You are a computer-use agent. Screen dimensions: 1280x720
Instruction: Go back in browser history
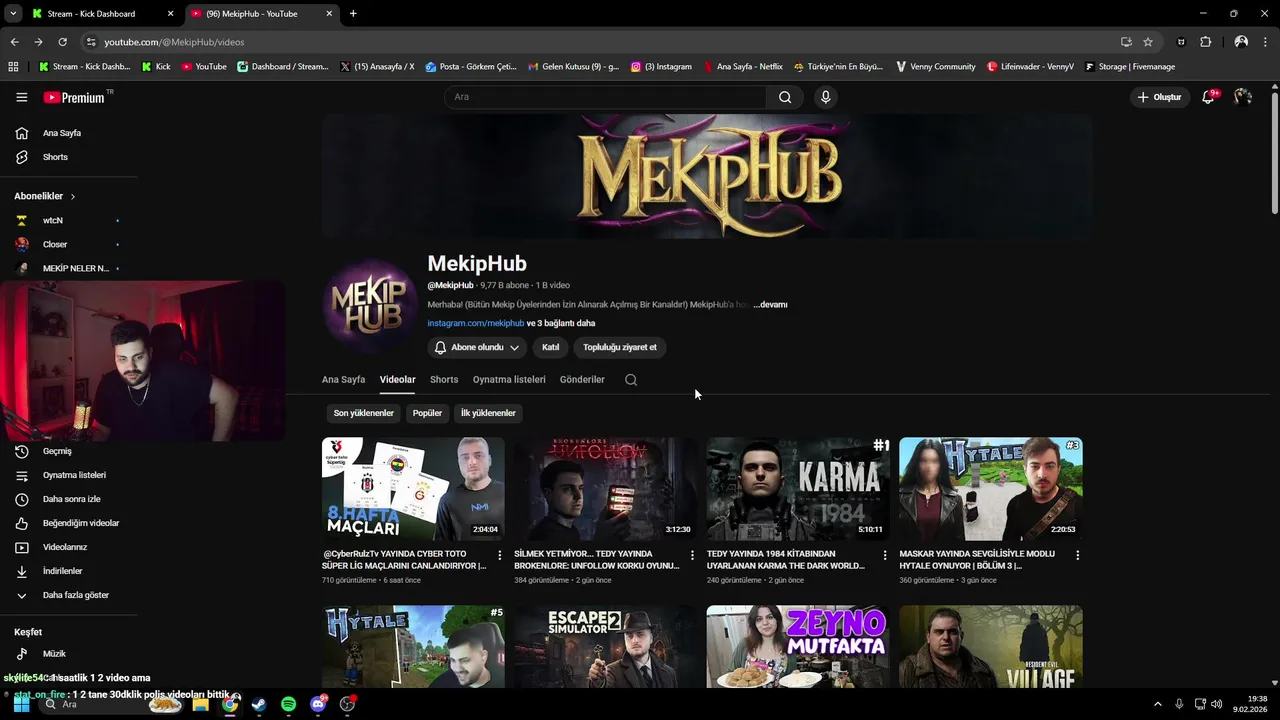(14, 42)
